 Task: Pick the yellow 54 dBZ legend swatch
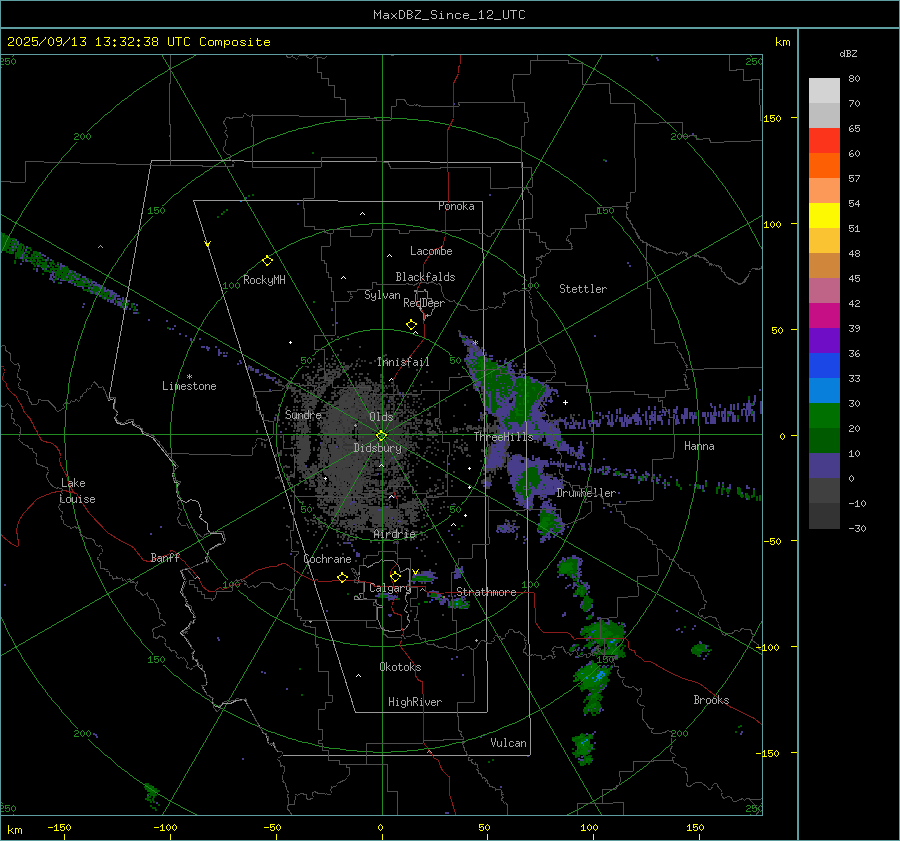pyautogui.click(x=824, y=215)
